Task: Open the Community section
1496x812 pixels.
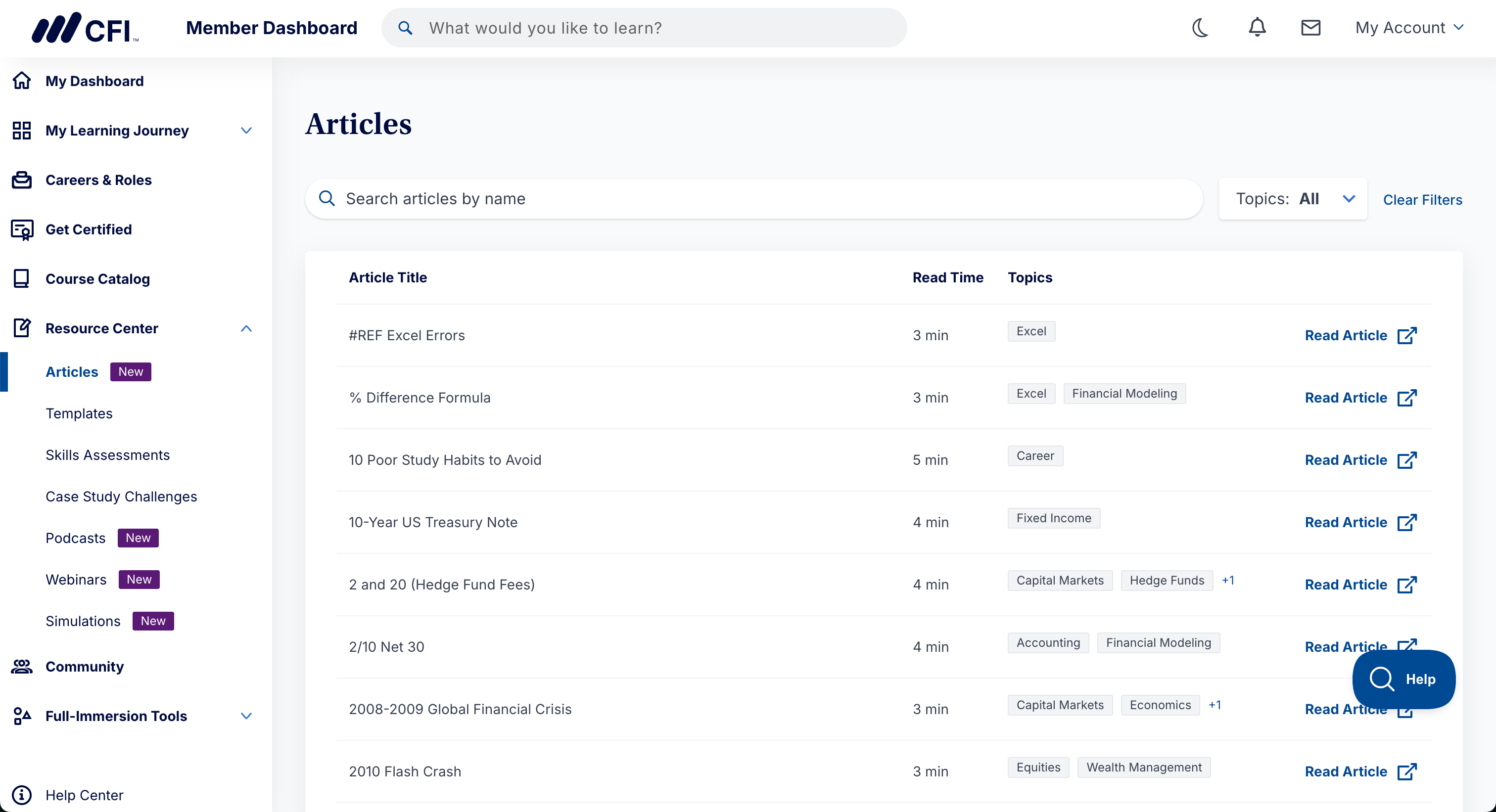Action: [x=84, y=666]
